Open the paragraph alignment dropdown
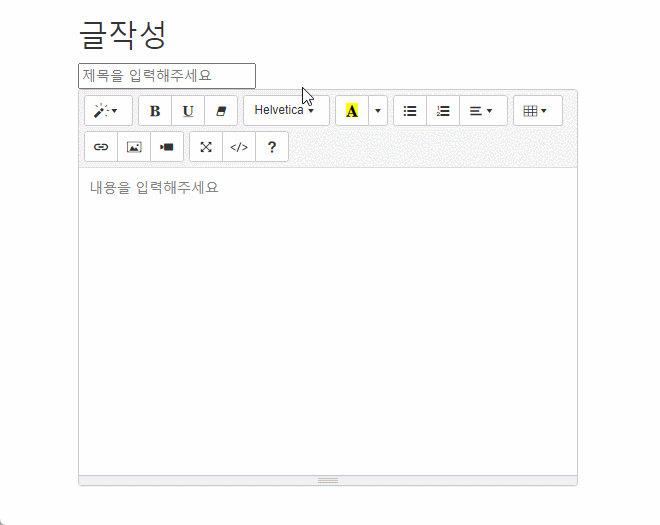The image size is (660, 525). [483, 111]
